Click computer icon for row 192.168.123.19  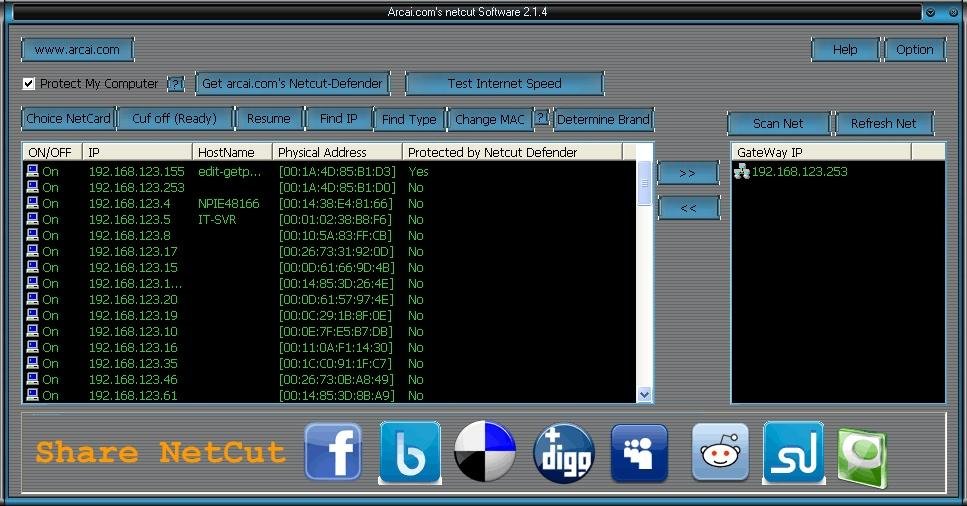[32, 315]
